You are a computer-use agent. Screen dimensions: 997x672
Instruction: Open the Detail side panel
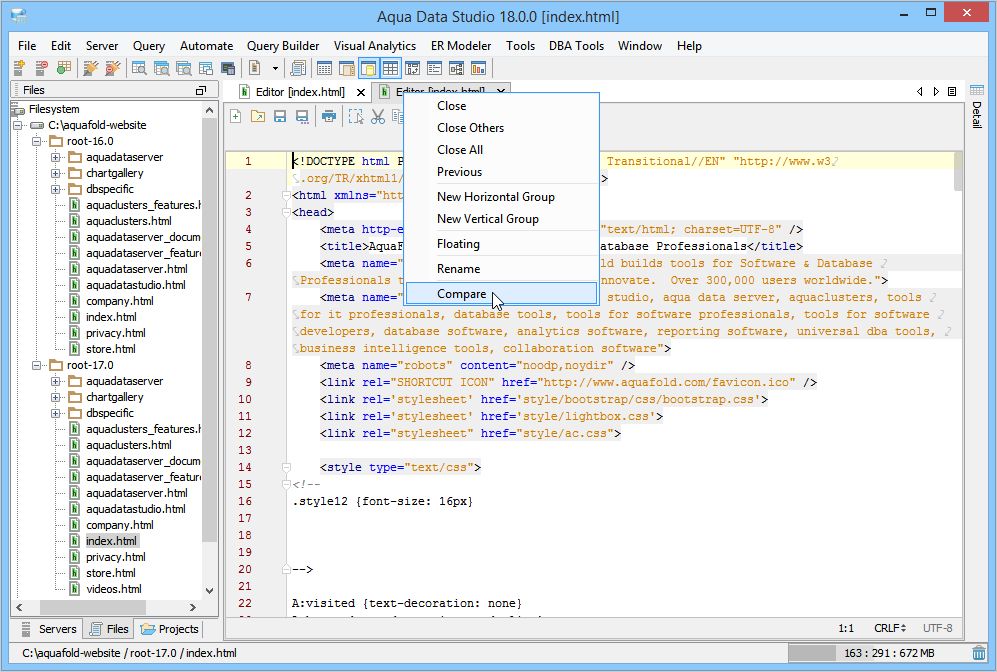tap(977, 106)
